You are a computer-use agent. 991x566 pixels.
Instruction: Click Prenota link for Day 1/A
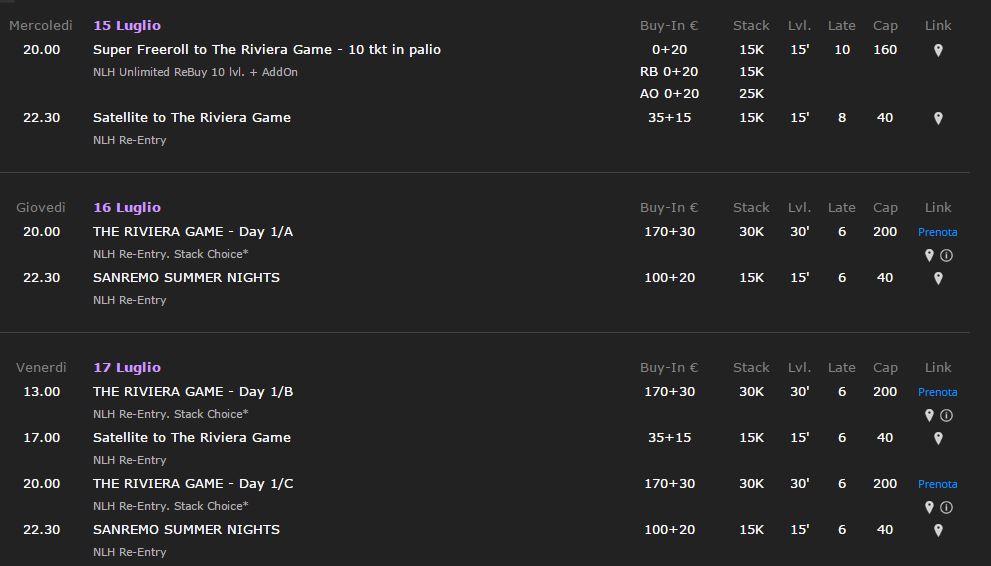tap(937, 232)
